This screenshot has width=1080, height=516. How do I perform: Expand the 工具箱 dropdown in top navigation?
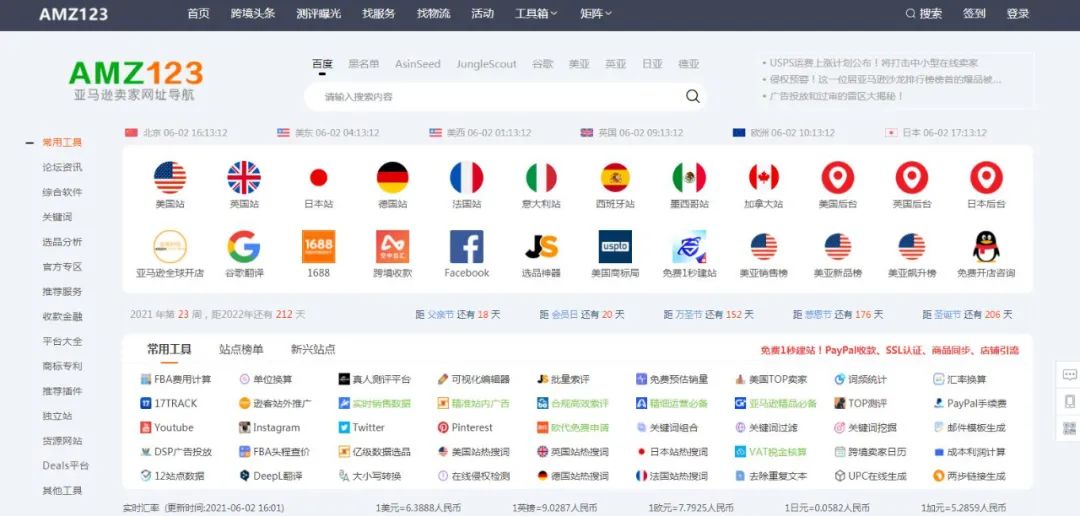[x=536, y=13]
